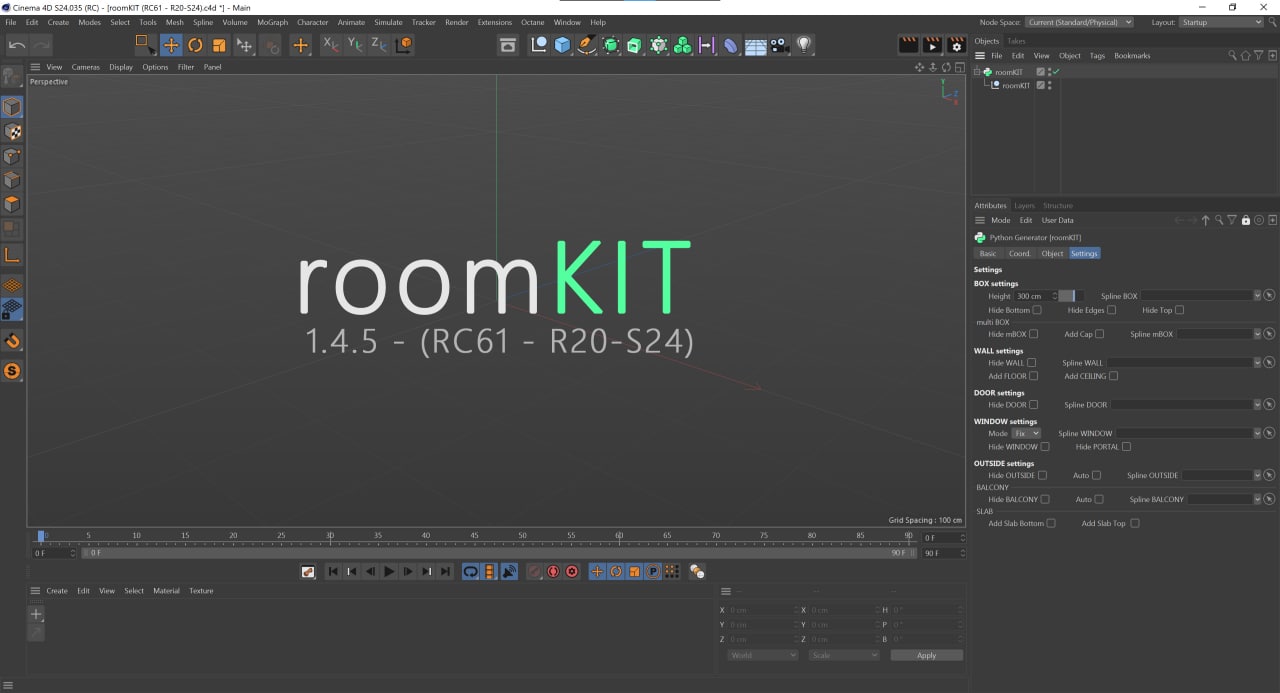Select the Move tool in toolbar
Image resolution: width=1280 pixels, height=693 pixels.
(x=171, y=45)
